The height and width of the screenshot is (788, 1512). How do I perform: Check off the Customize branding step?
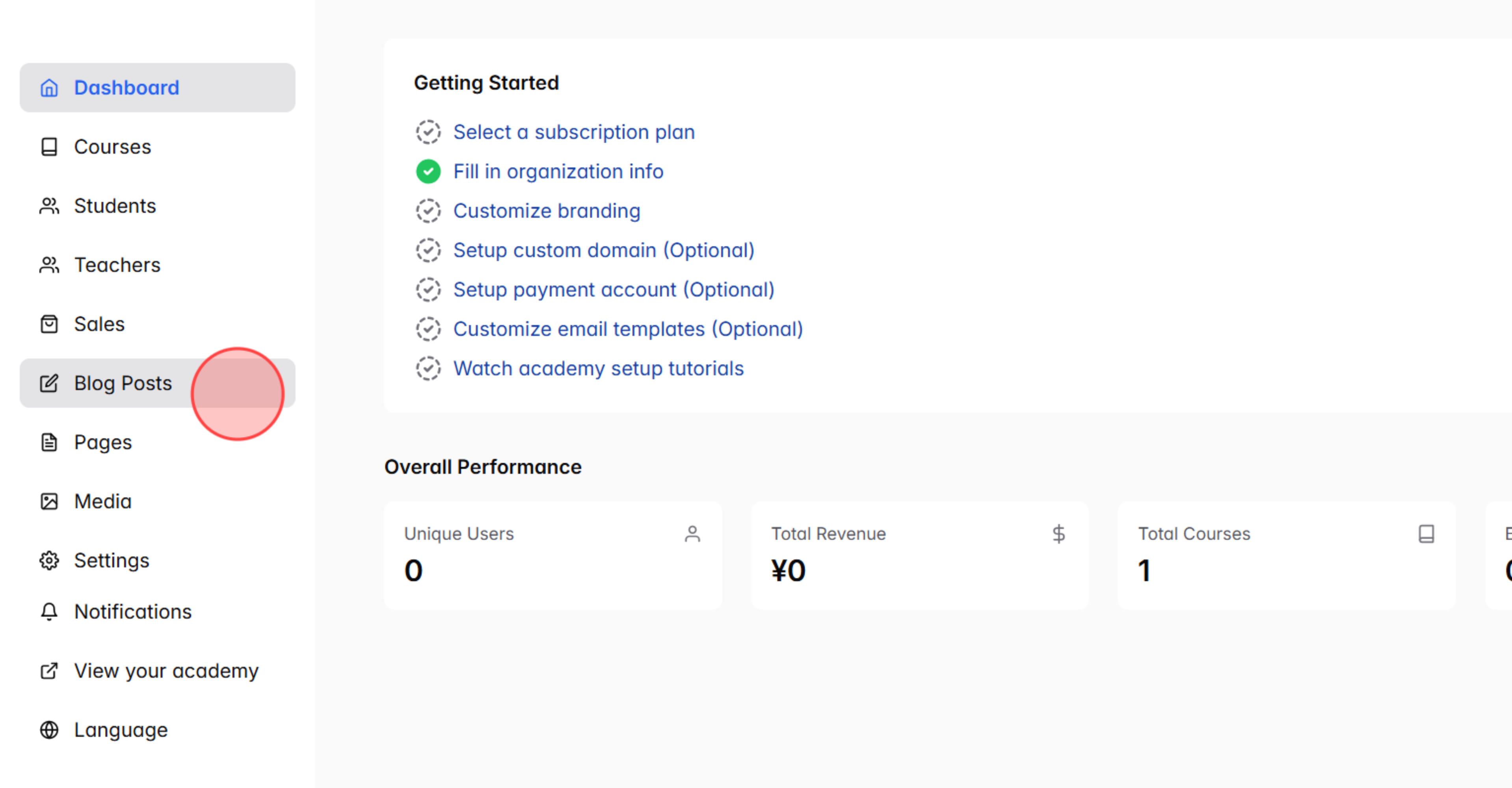(x=428, y=211)
